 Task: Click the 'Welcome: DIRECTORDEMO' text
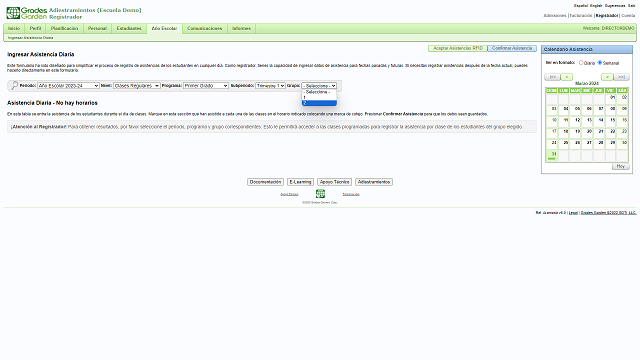pyautogui.click(x=609, y=28)
